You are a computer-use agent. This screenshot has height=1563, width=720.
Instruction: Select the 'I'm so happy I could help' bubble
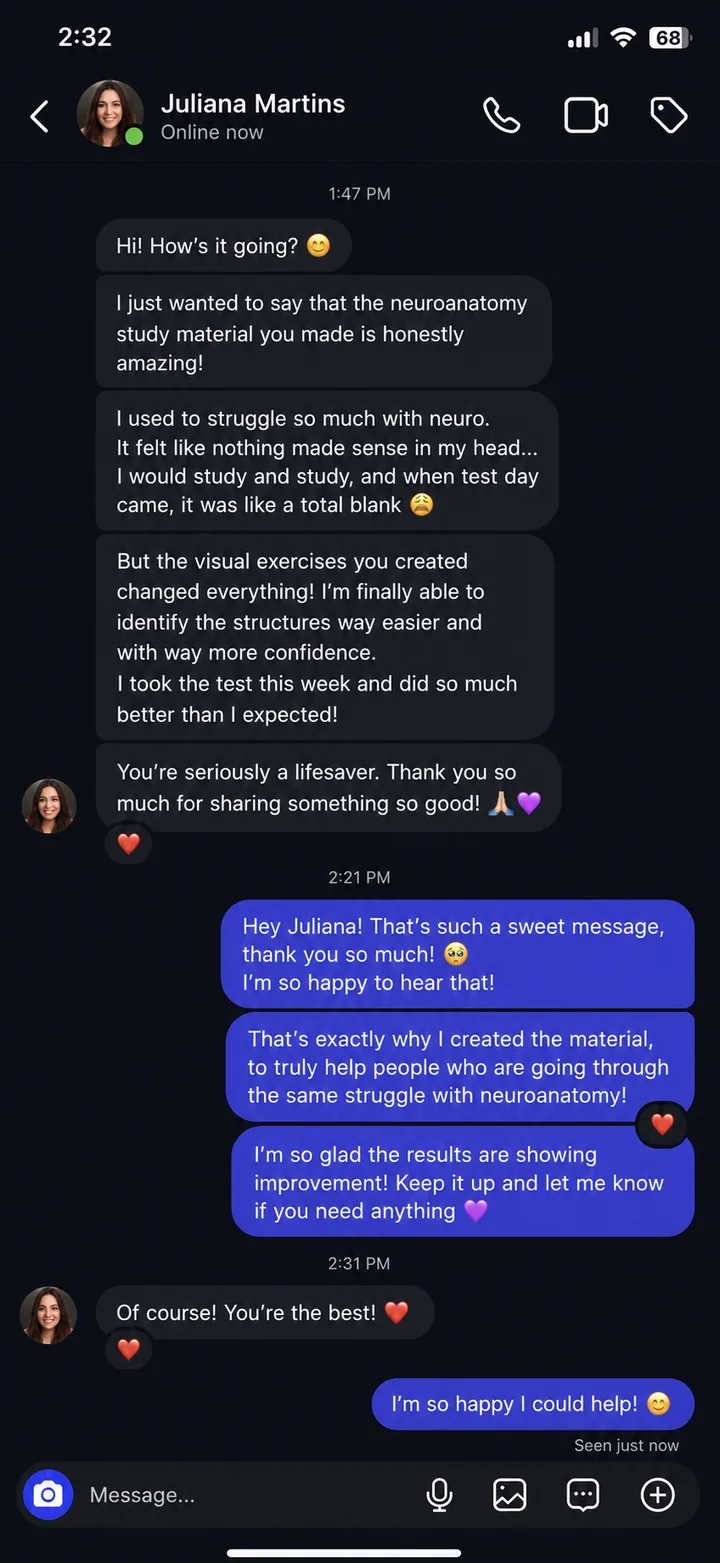pyautogui.click(x=532, y=1404)
